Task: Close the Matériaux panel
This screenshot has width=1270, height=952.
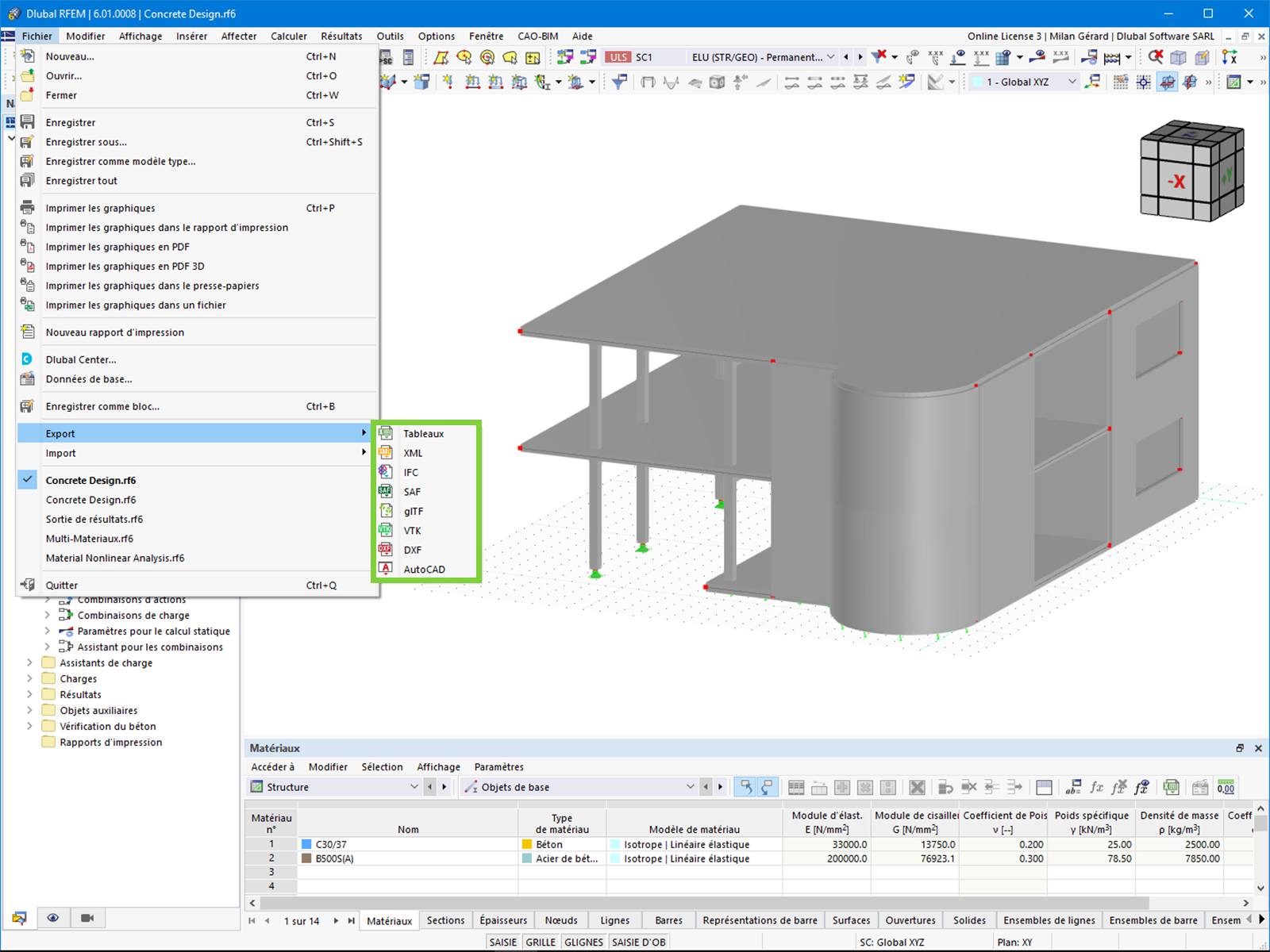Action: (x=1257, y=748)
